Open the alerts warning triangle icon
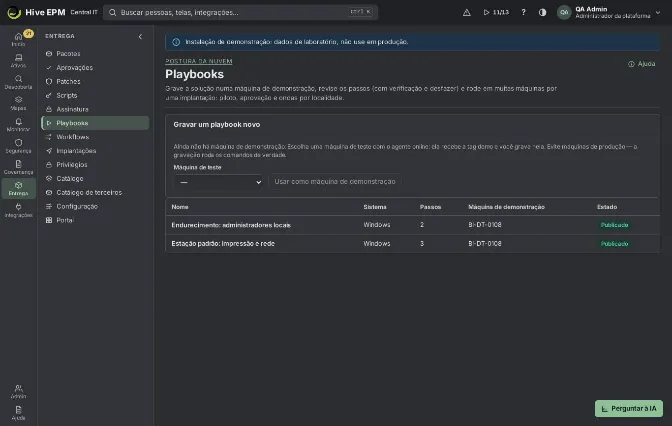The image size is (672, 426). pyautogui.click(x=467, y=12)
